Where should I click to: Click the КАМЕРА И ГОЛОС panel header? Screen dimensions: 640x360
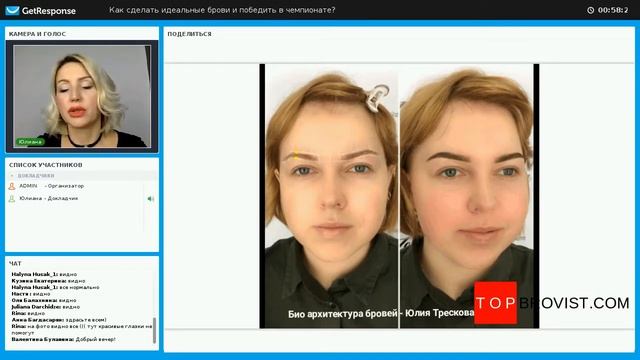pyautogui.click(x=38, y=34)
